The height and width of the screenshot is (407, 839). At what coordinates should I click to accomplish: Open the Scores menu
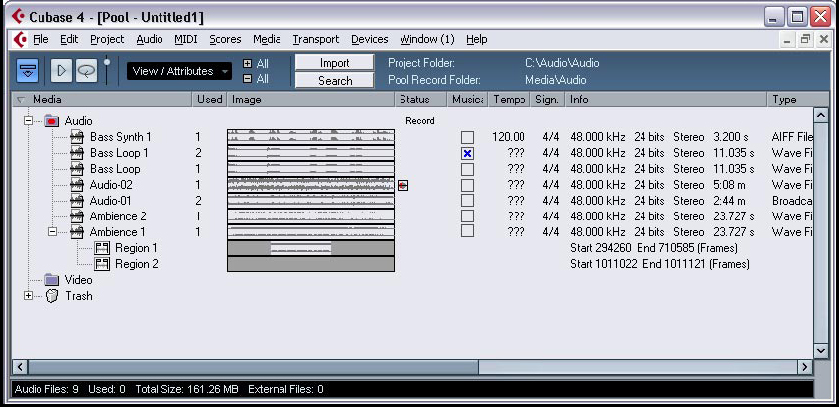click(x=225, y=40)
